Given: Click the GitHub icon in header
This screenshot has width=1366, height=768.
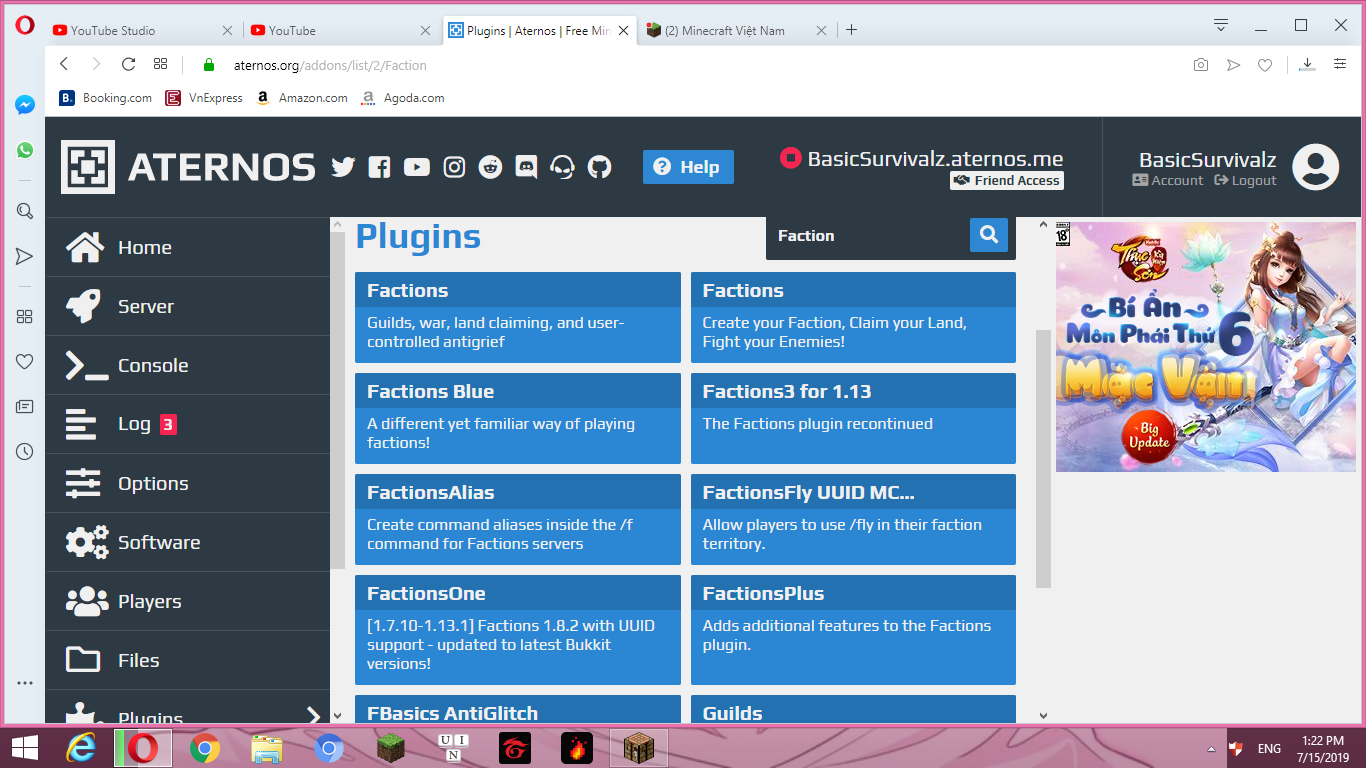Looking at the screenshot, I should click(x=599, y=167).
